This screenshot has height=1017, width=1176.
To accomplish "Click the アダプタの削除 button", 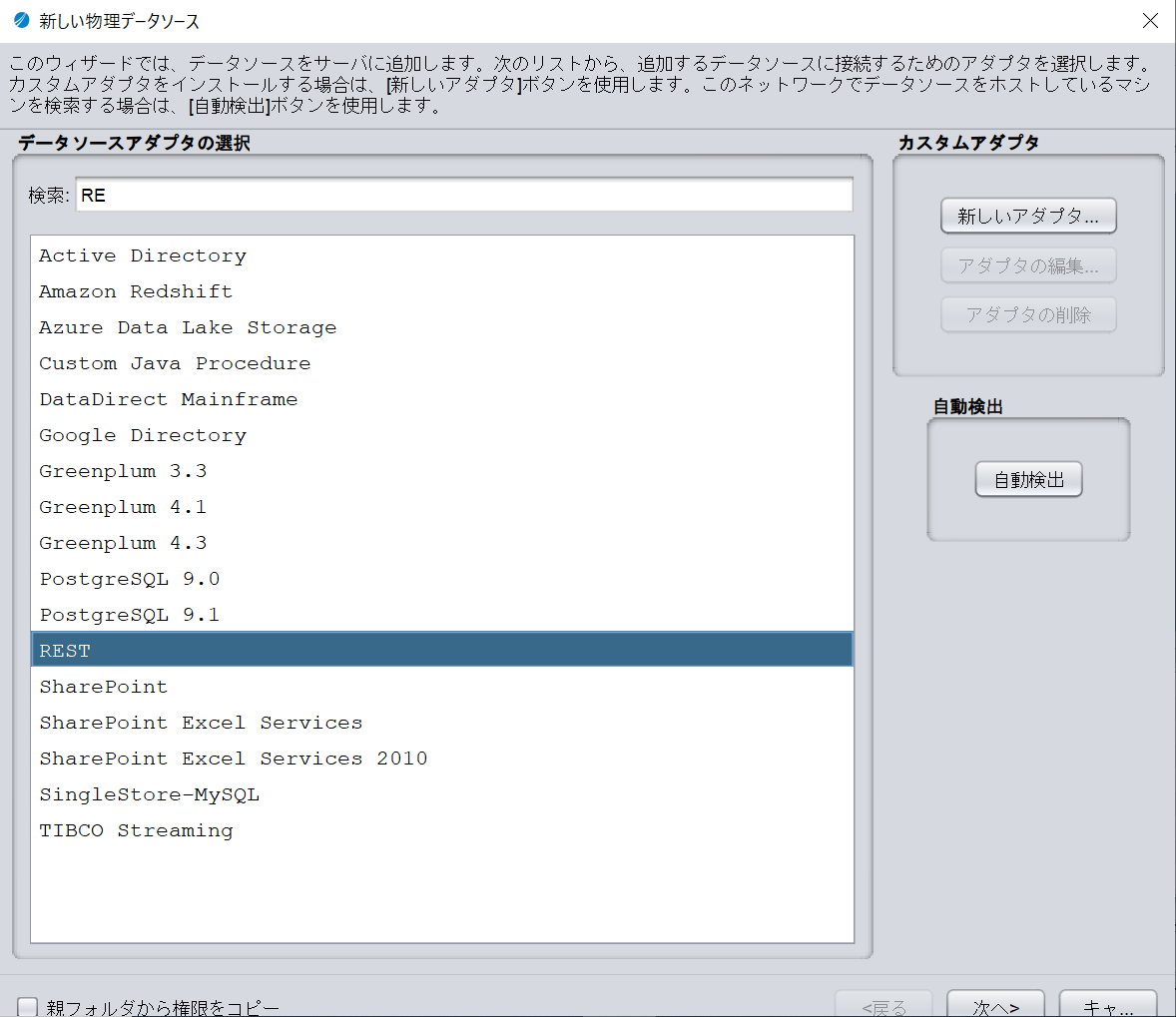I will click(x=1028, y=315).
